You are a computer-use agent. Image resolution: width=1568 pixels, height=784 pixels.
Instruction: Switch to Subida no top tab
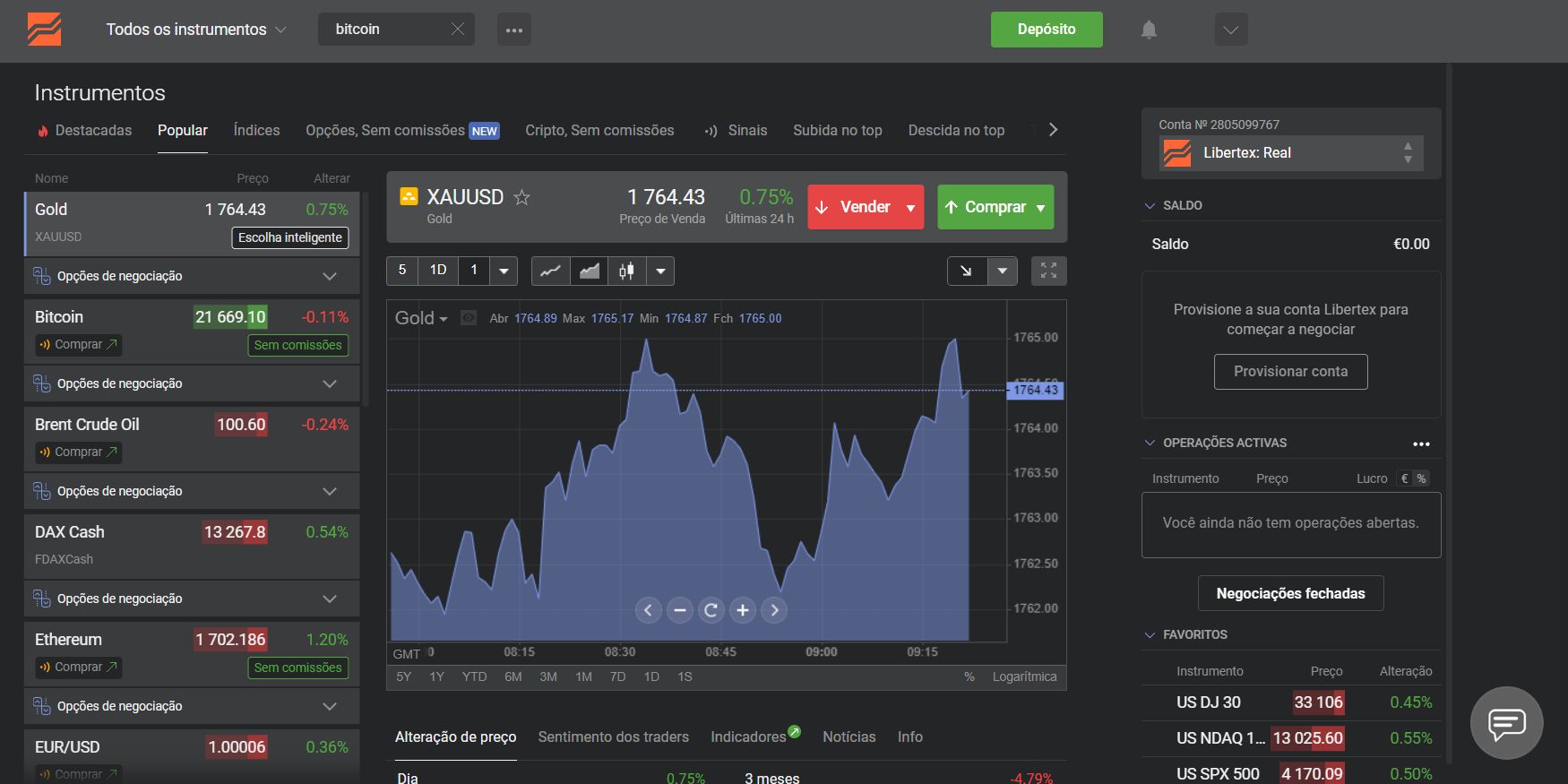[838, 131]
